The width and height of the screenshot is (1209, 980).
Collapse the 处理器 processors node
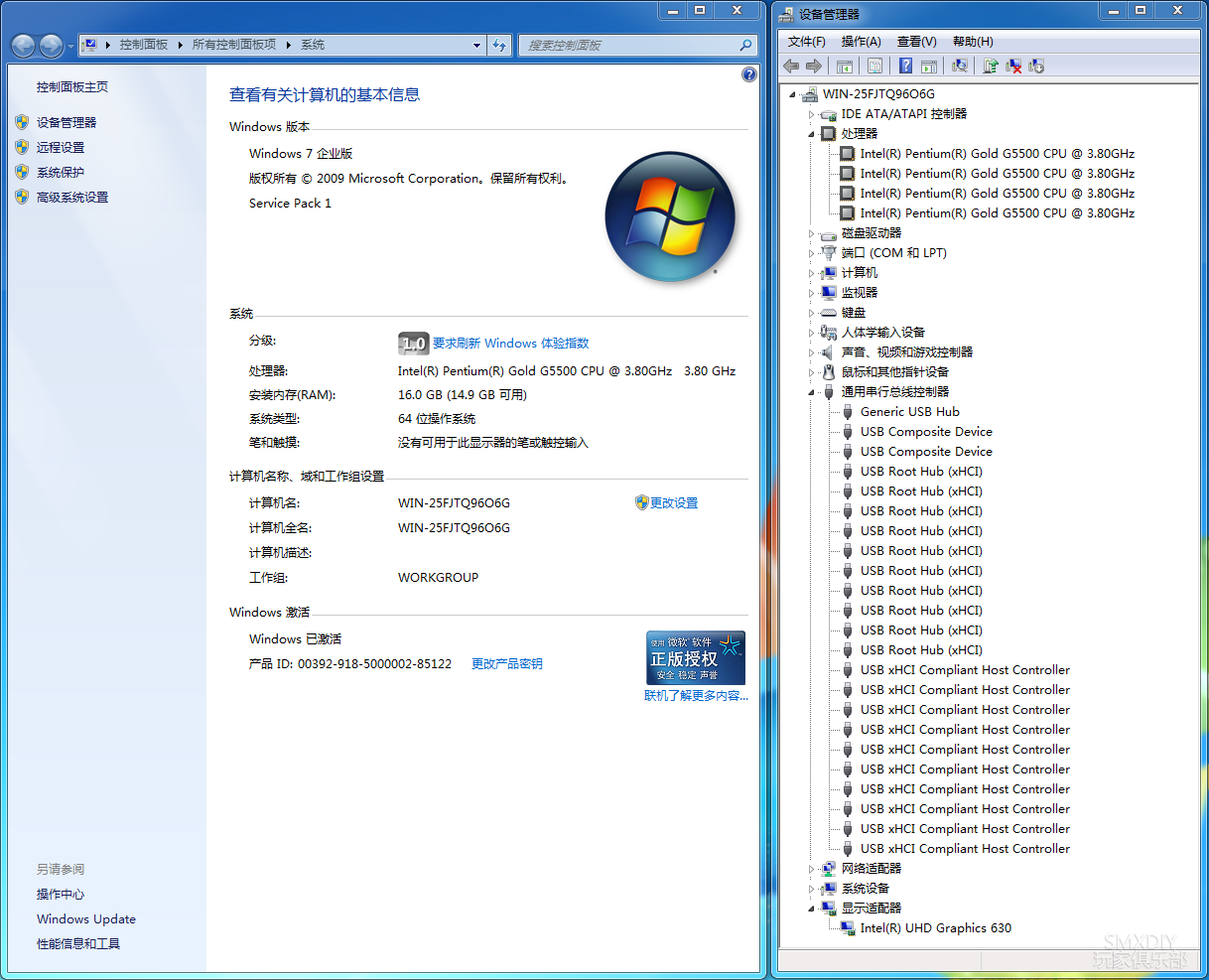click(811, 134)
